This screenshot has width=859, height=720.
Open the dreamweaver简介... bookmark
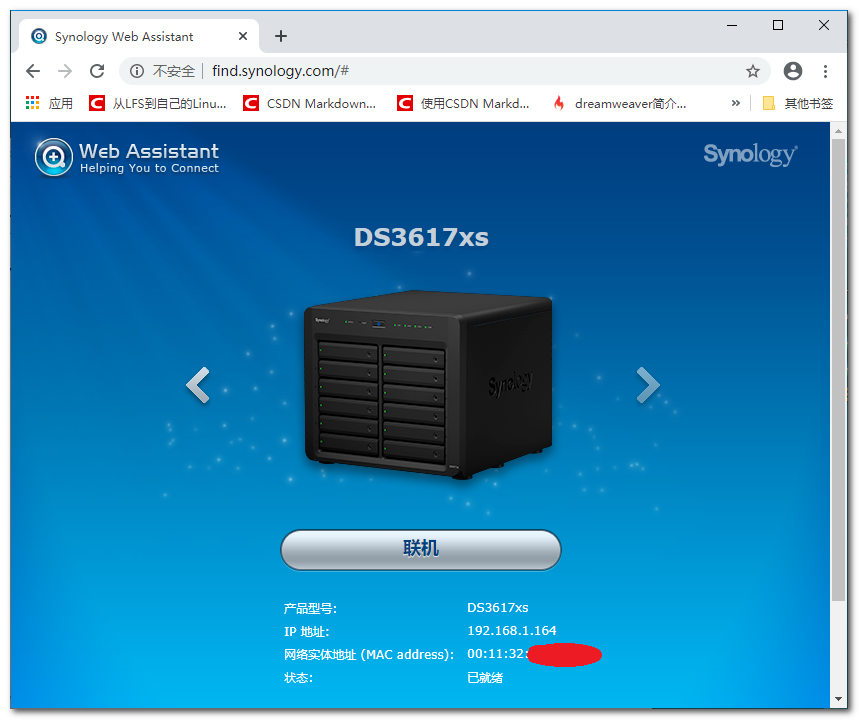point(620,103)
